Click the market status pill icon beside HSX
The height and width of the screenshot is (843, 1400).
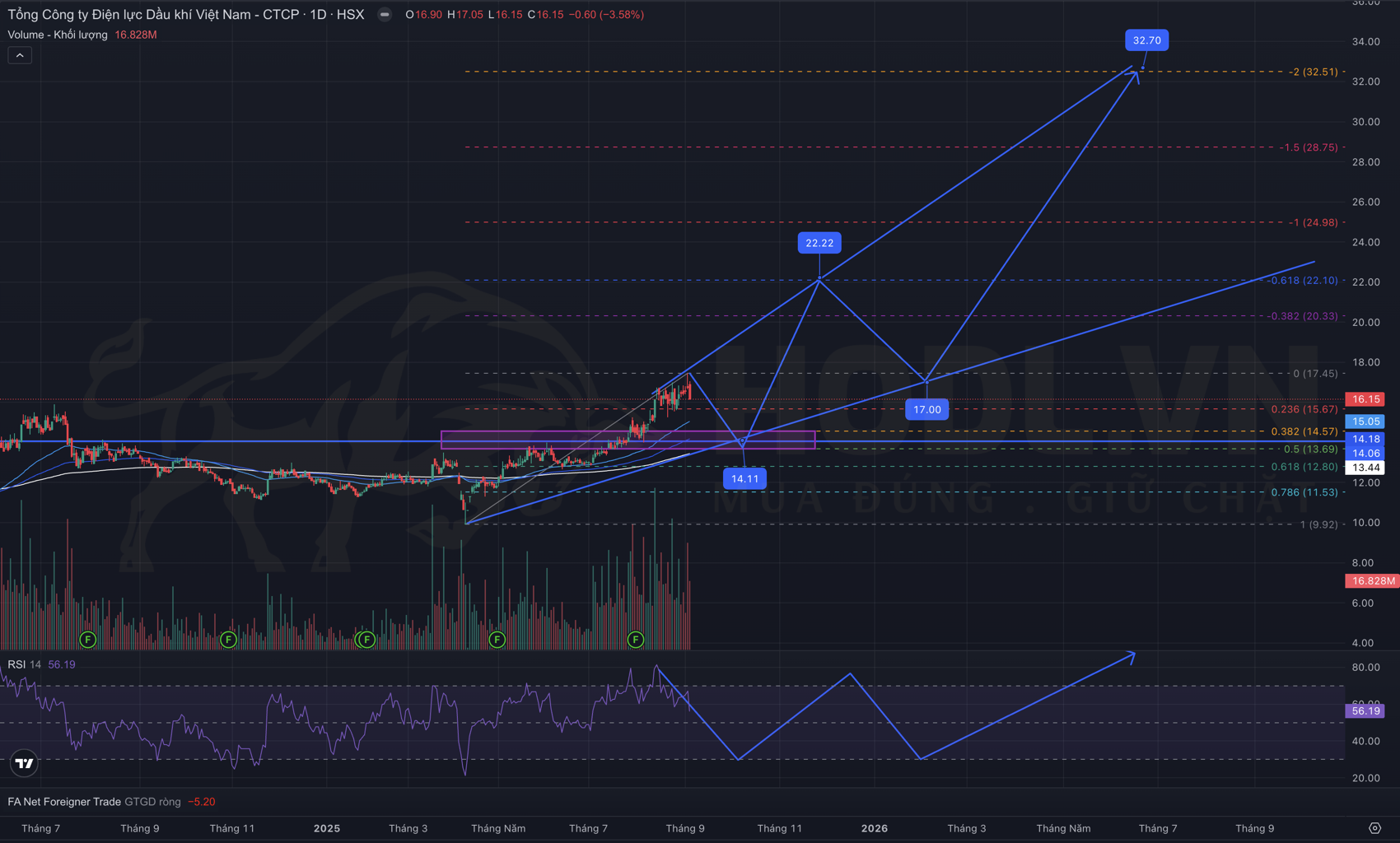click(x=385, y=15)
